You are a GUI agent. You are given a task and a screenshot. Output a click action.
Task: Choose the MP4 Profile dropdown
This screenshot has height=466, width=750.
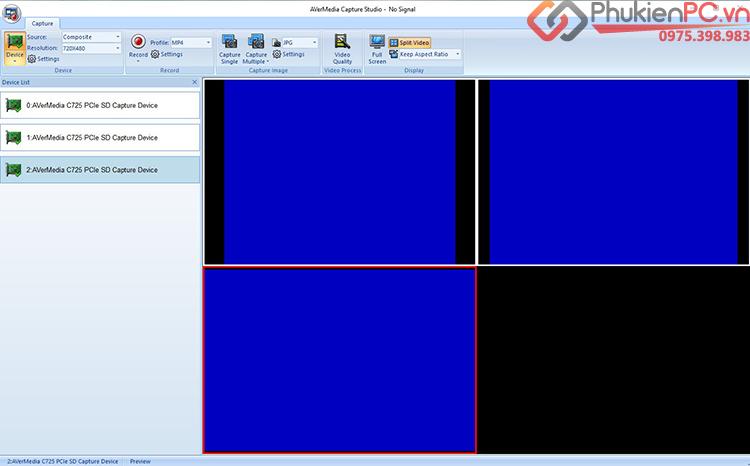click(191, 43)
